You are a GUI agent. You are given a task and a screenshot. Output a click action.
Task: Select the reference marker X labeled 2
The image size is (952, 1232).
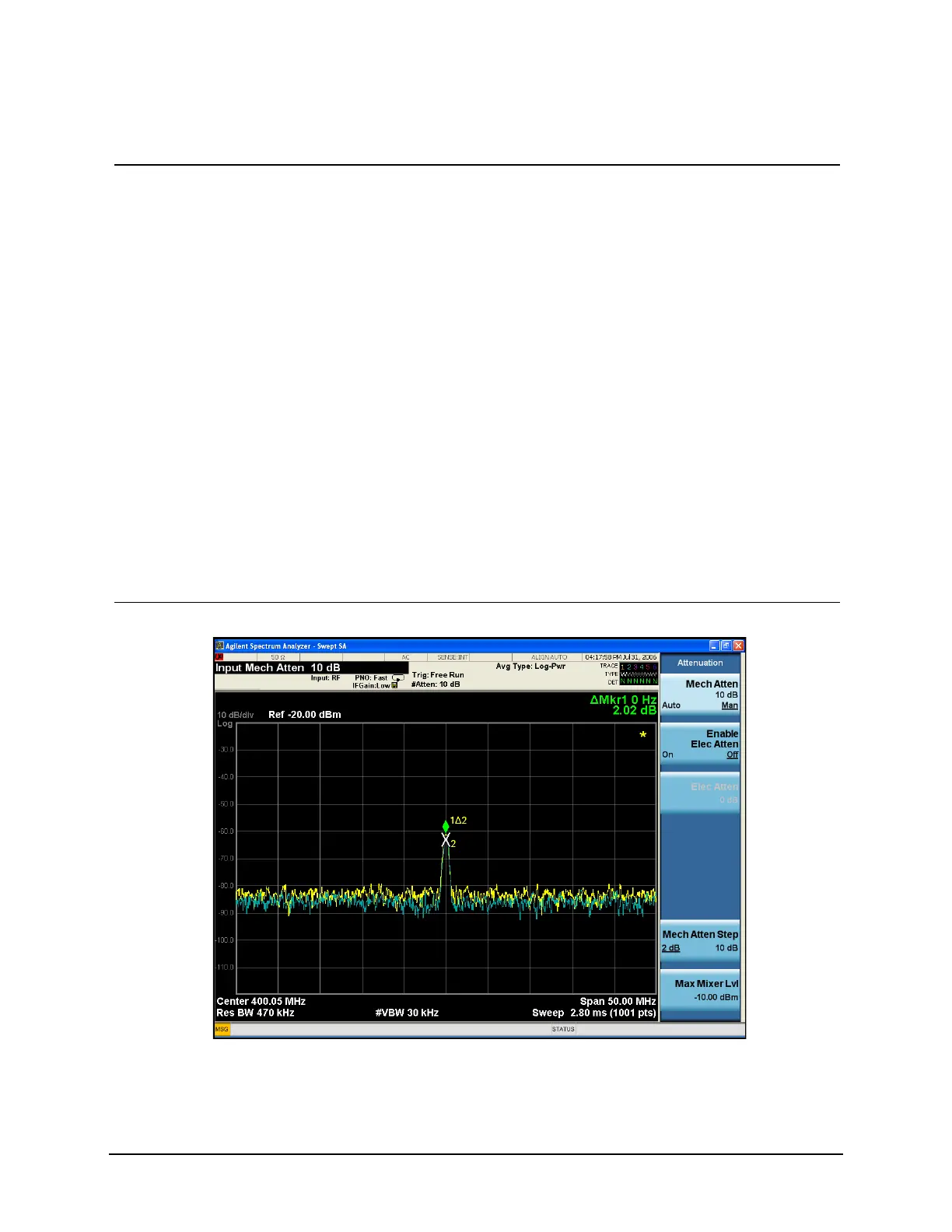pos(446,840)
